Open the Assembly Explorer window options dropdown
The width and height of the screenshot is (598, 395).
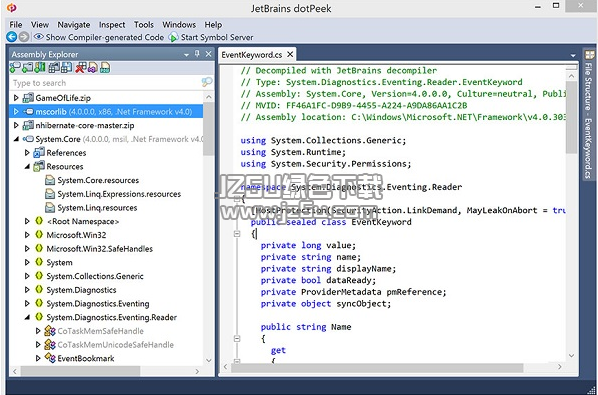pyautogui.click(x=186, y=55)
